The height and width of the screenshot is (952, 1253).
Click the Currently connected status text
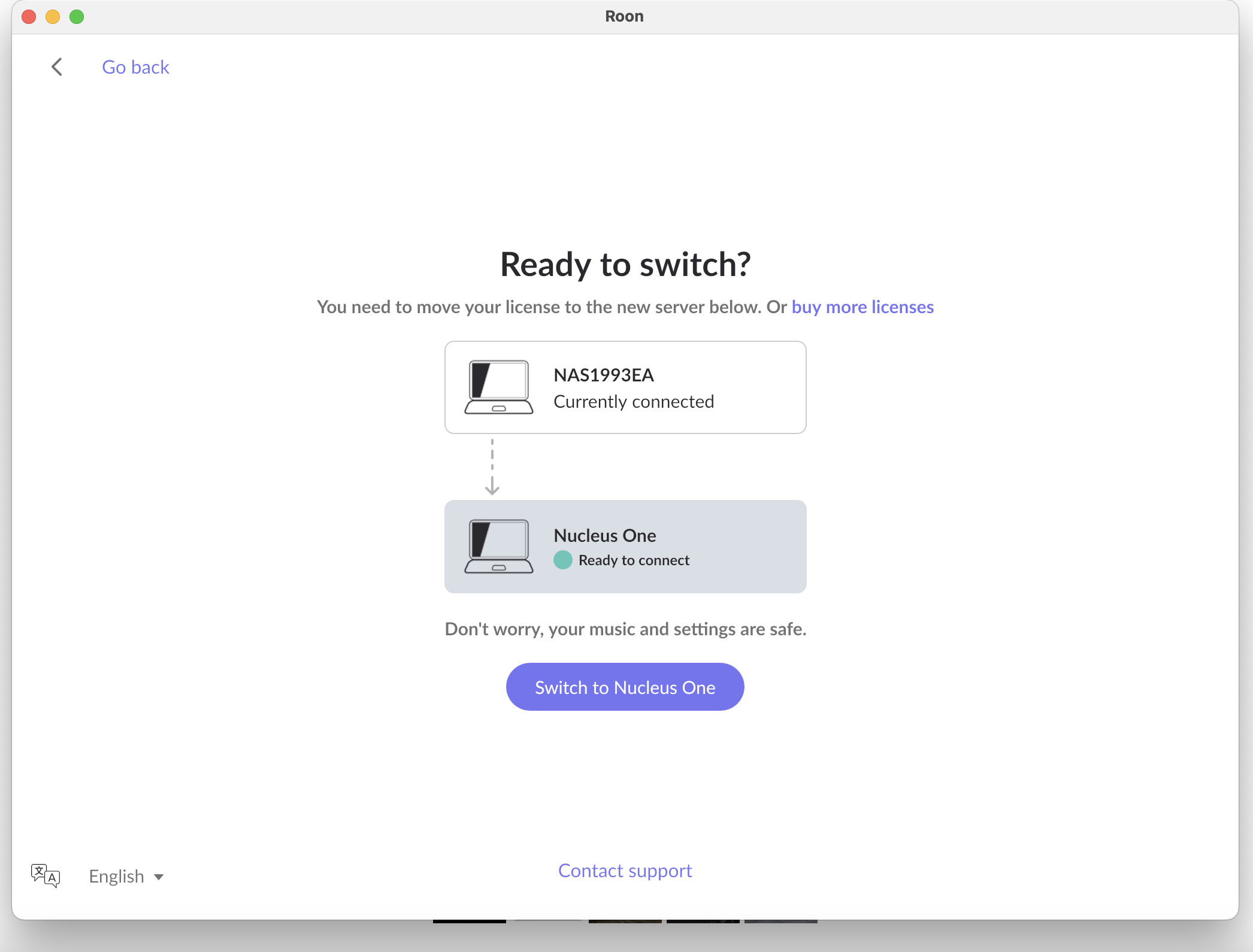[x=634, y=401]
